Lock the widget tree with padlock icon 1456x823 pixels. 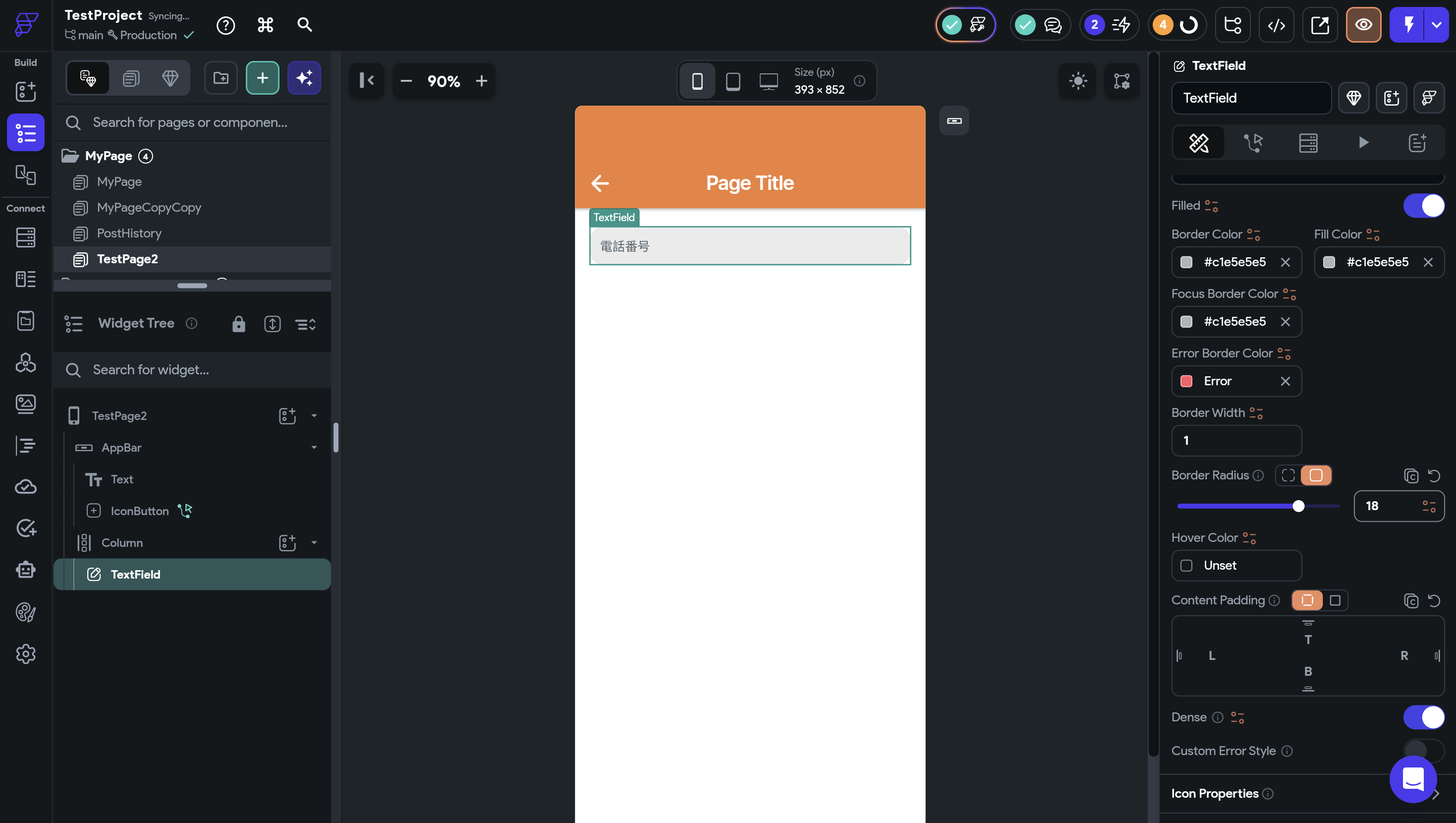[238, 324]
